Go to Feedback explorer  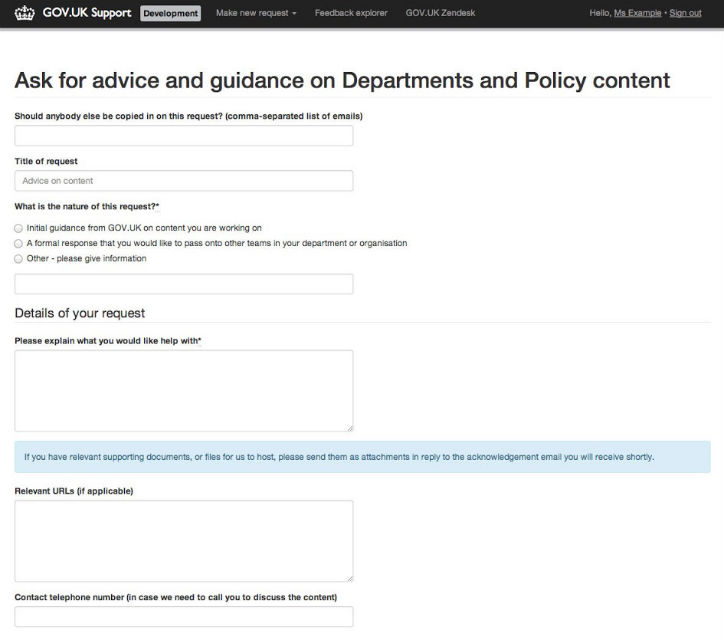351,13
